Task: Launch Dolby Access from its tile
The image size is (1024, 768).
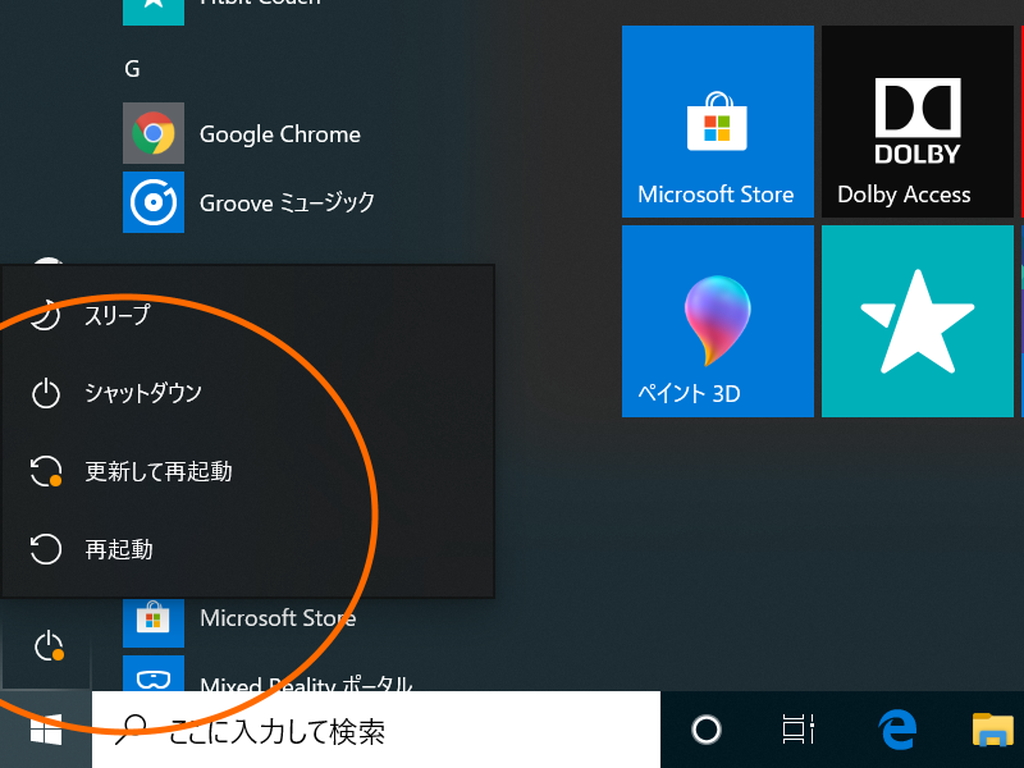Action: 915,120
